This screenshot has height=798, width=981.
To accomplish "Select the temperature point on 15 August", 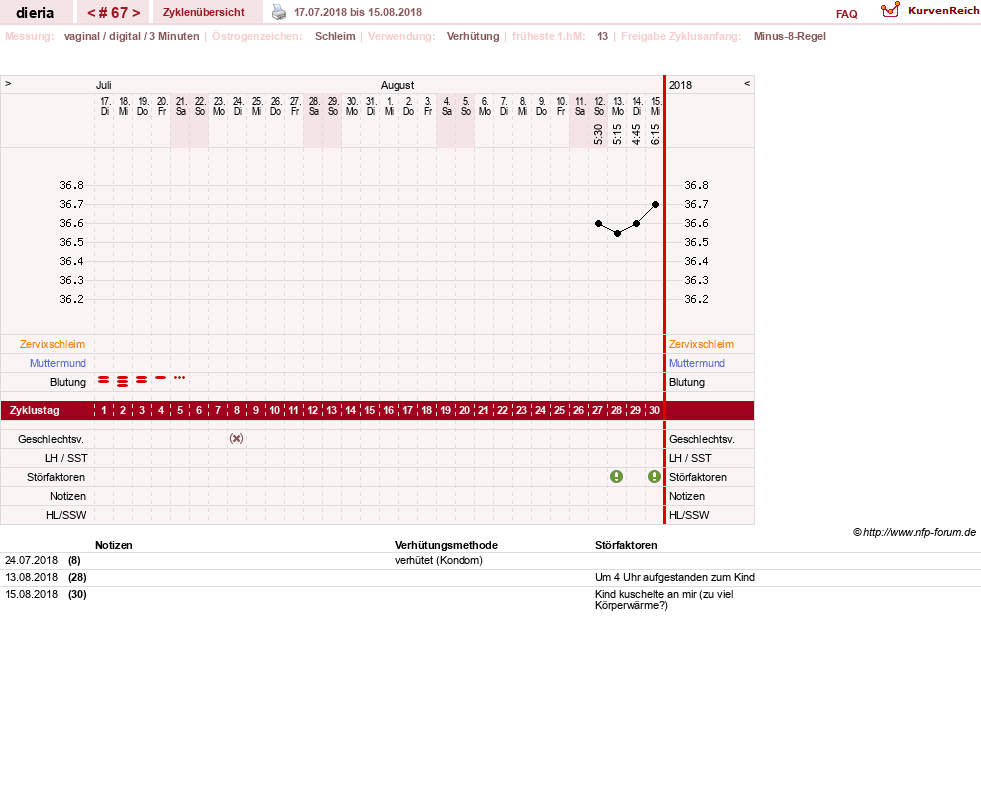I will pos(656,205).
